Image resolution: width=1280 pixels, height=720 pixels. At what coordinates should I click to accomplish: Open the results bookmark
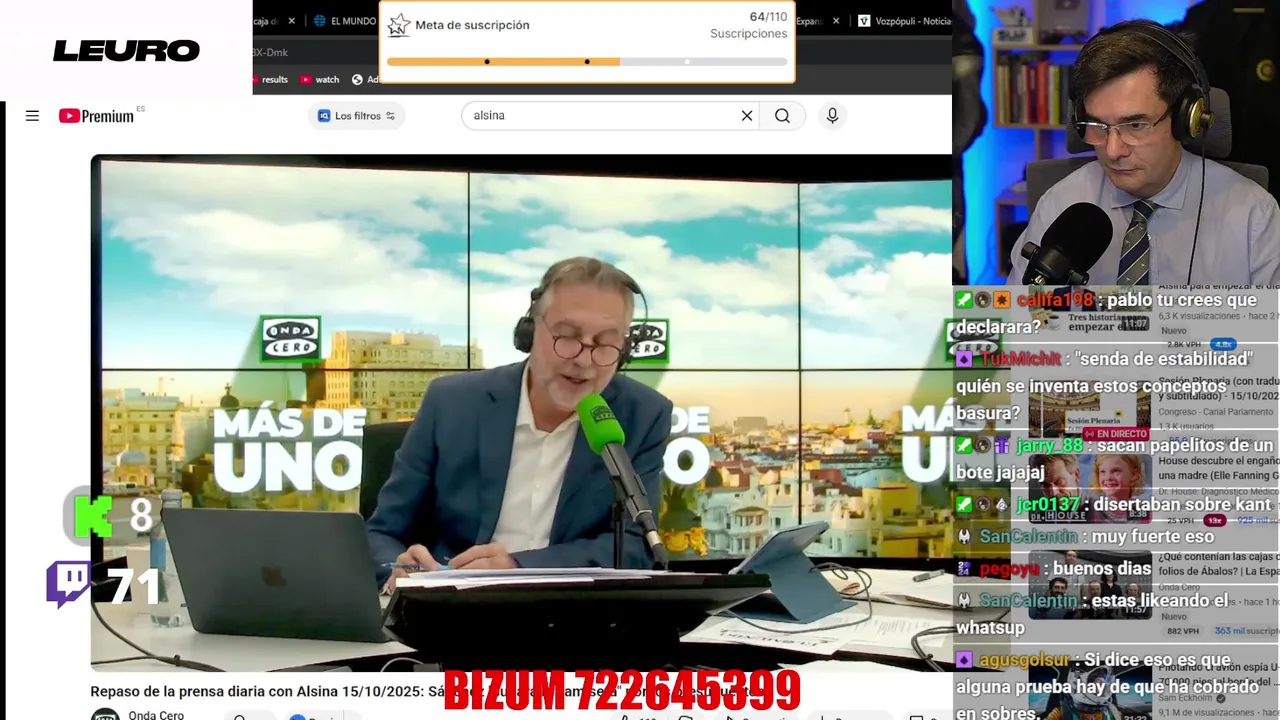(270, 80)
